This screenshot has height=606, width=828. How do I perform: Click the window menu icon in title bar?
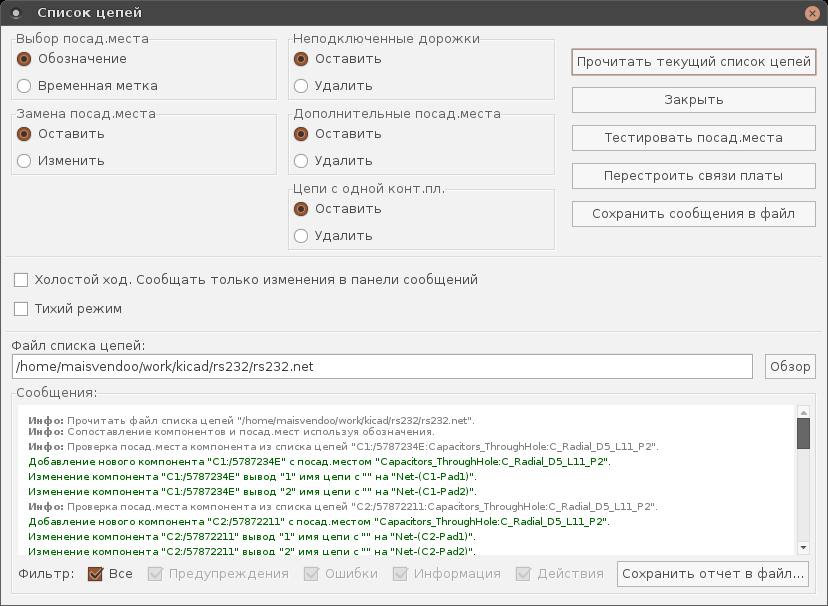coord(15,13)
